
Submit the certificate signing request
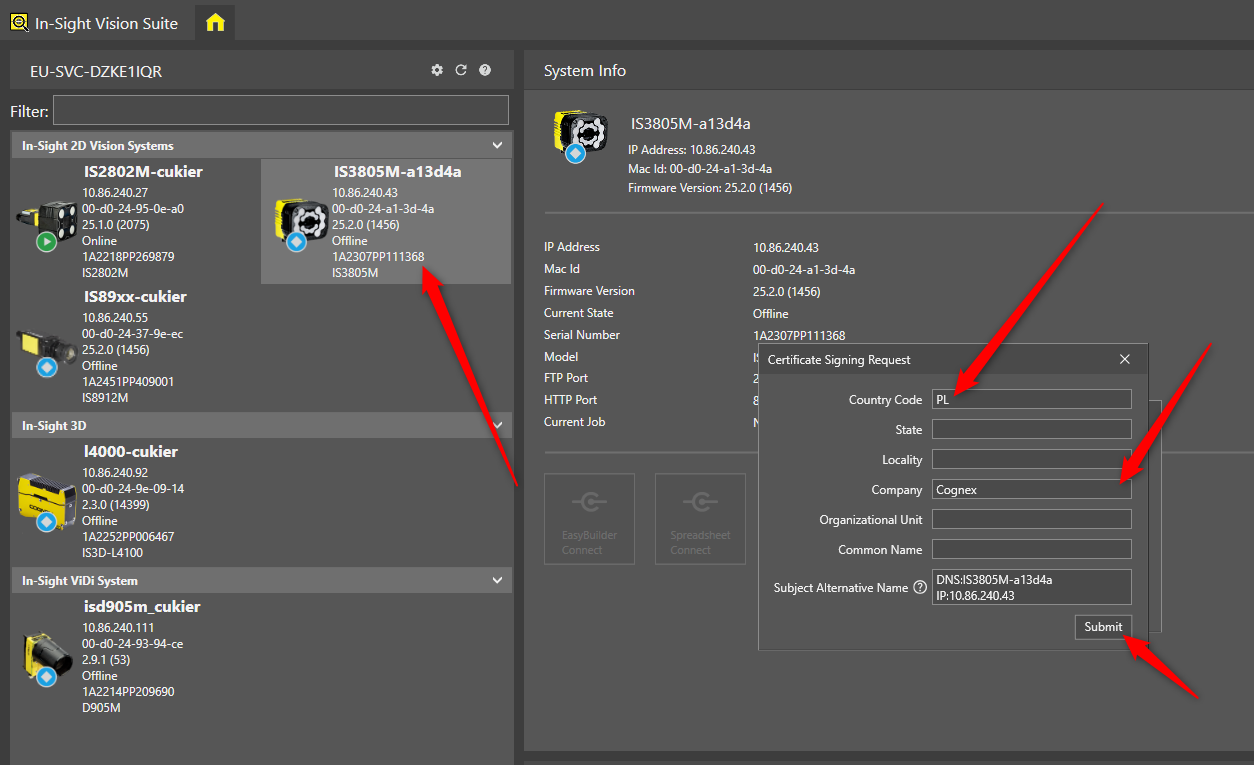click(1103, 627)
